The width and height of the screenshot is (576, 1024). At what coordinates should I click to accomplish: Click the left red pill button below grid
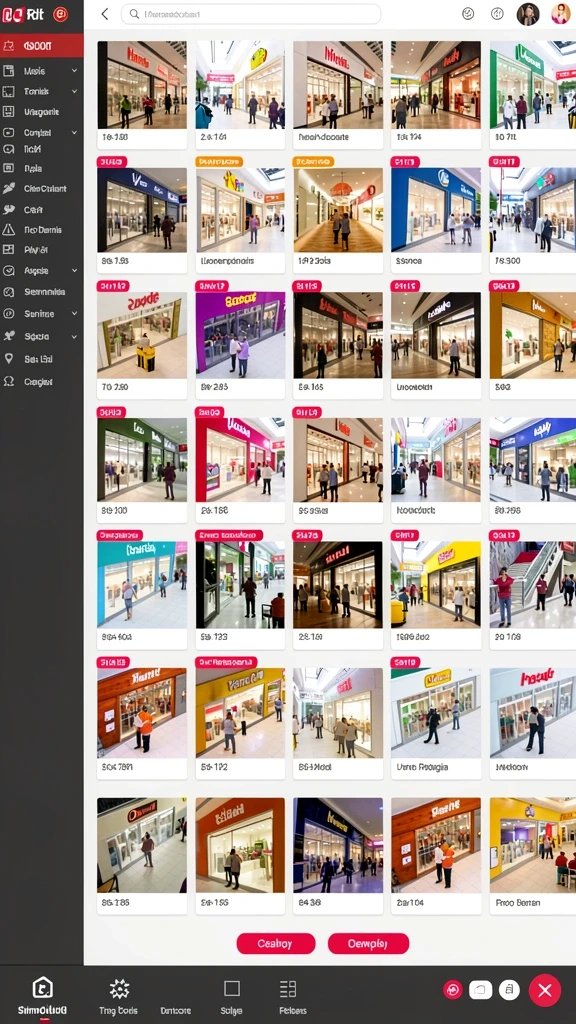(x=276, y=944)
